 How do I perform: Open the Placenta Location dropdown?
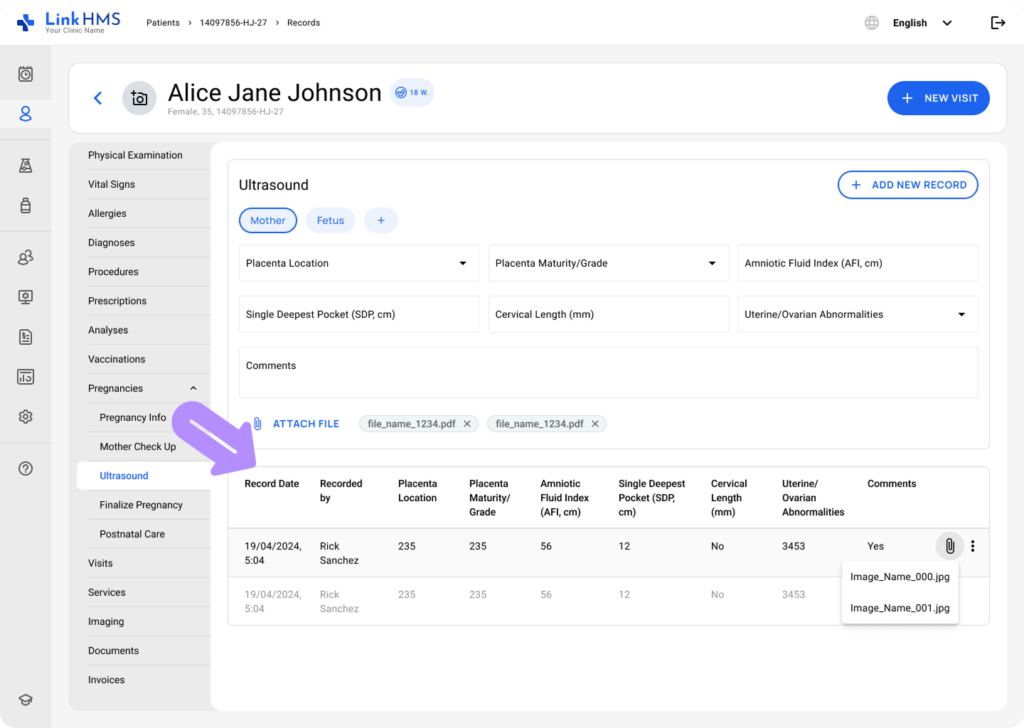click(x=359, y=264)
